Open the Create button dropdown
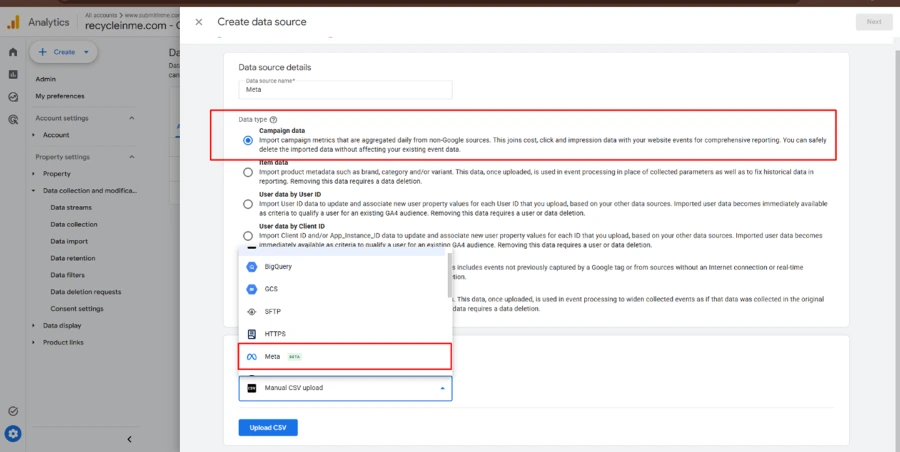900x452 pixels. point(86,52)
